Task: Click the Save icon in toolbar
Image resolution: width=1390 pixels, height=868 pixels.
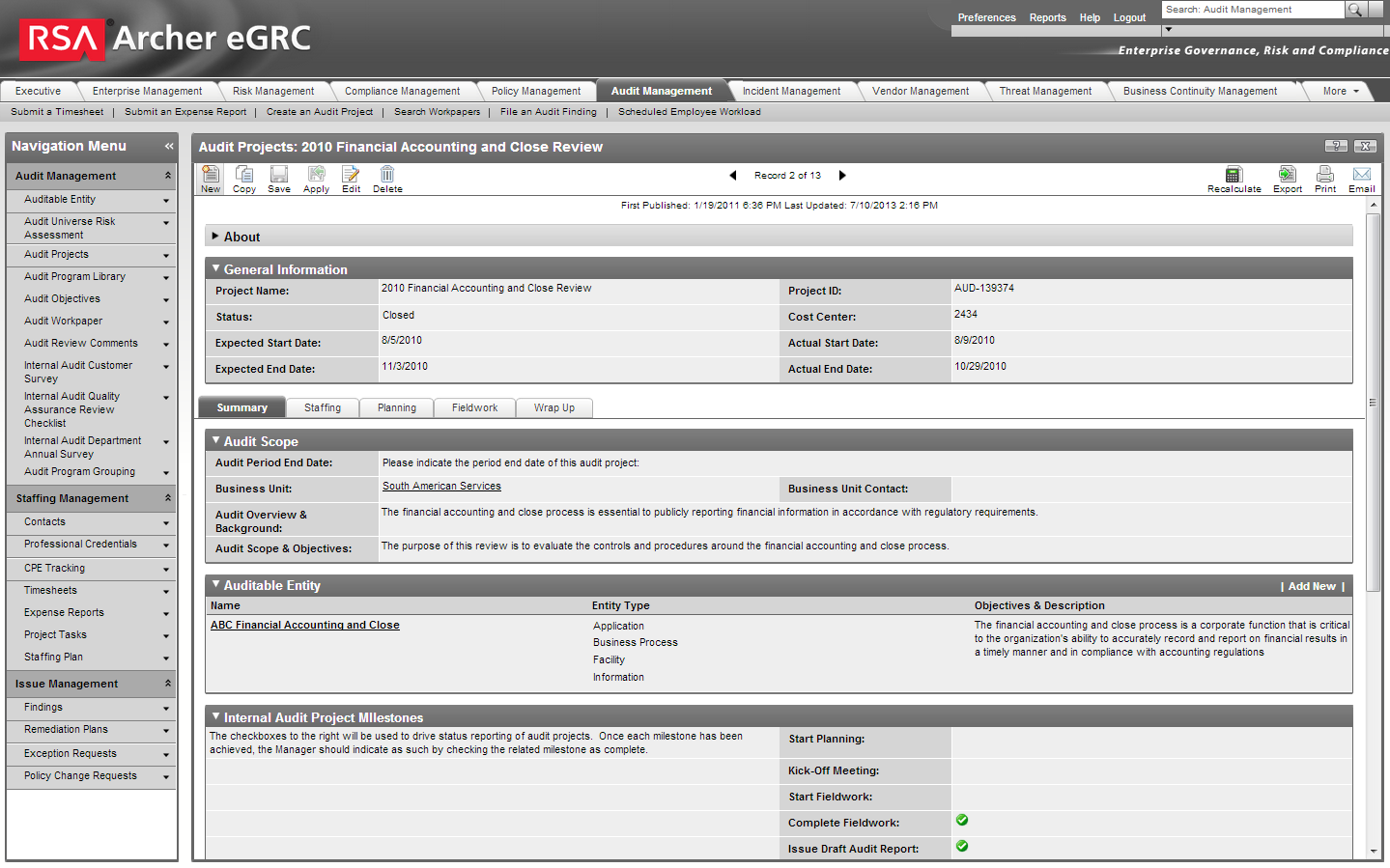Action: [x=279, y=174]
